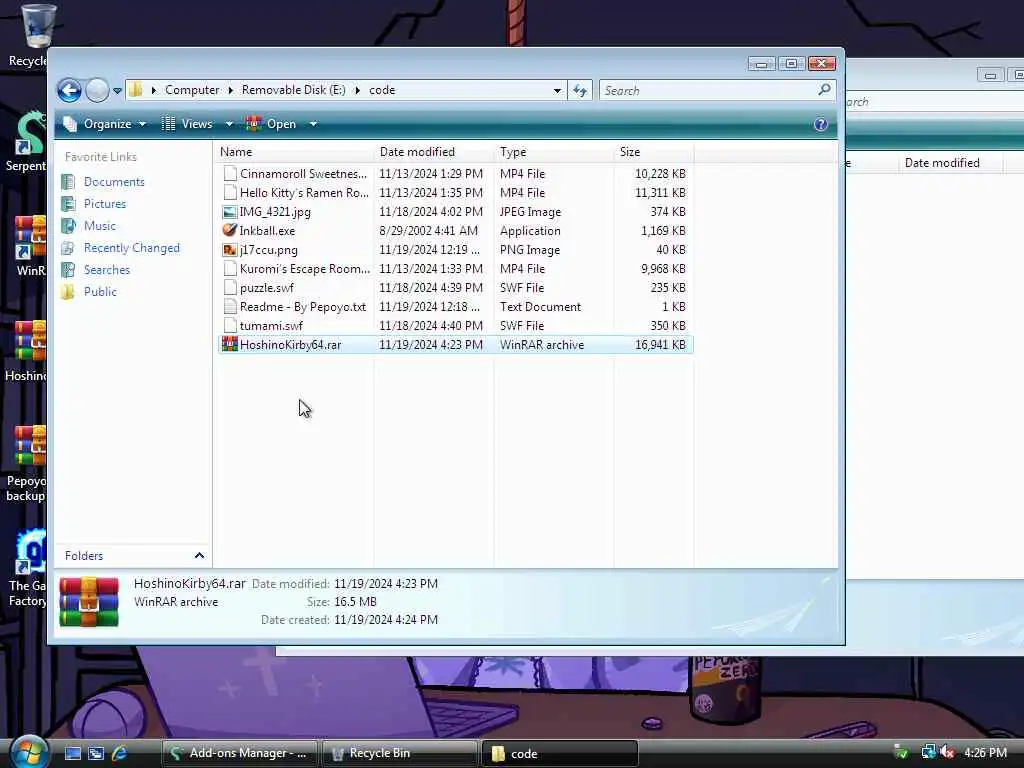Click the muted volume tray icon
This screenshot has width=1024, height=768.
[x=948, y=752]
